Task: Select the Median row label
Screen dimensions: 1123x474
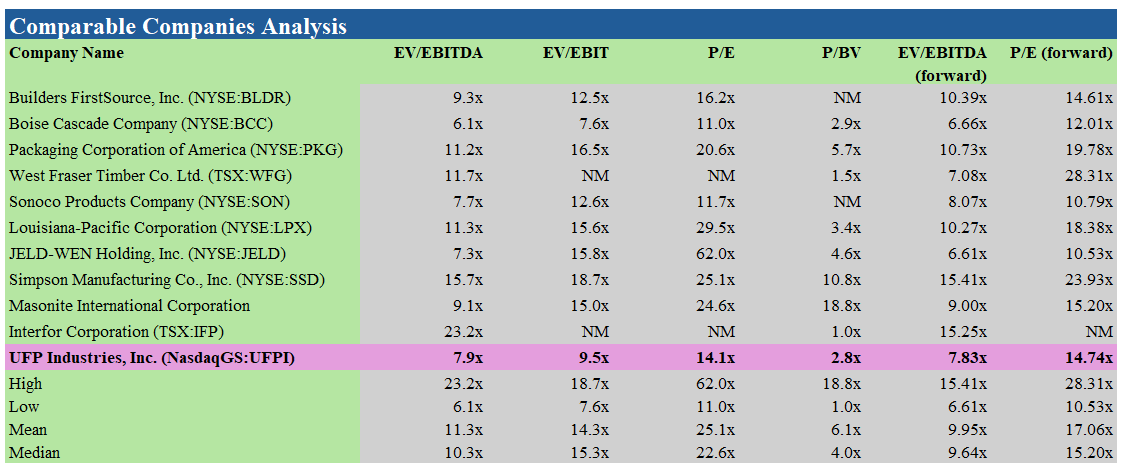Action: click(x=34, y=453)
